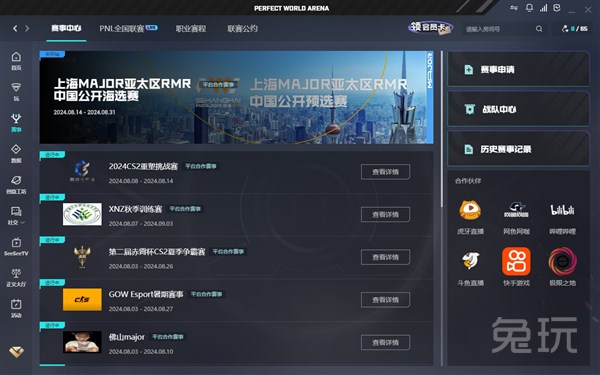Click the 佛山major photo thumbnail

click(x=82, y=342)
